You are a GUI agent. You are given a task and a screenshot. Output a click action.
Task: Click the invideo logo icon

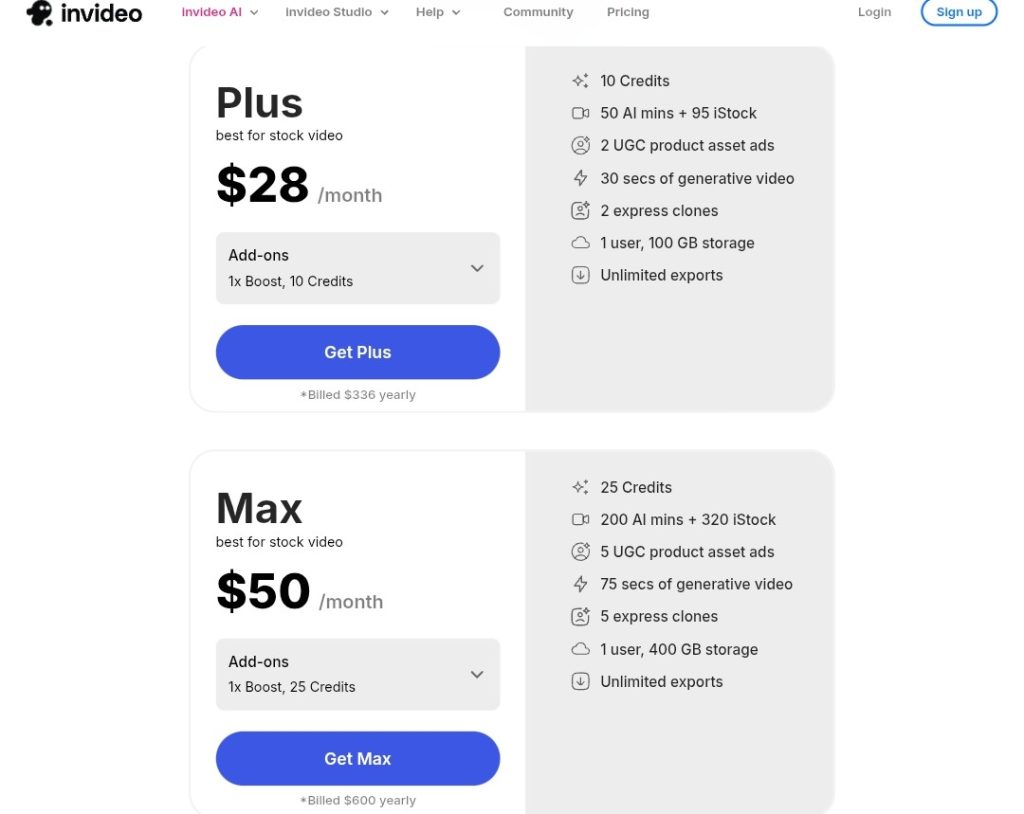(x=40, y=13)
